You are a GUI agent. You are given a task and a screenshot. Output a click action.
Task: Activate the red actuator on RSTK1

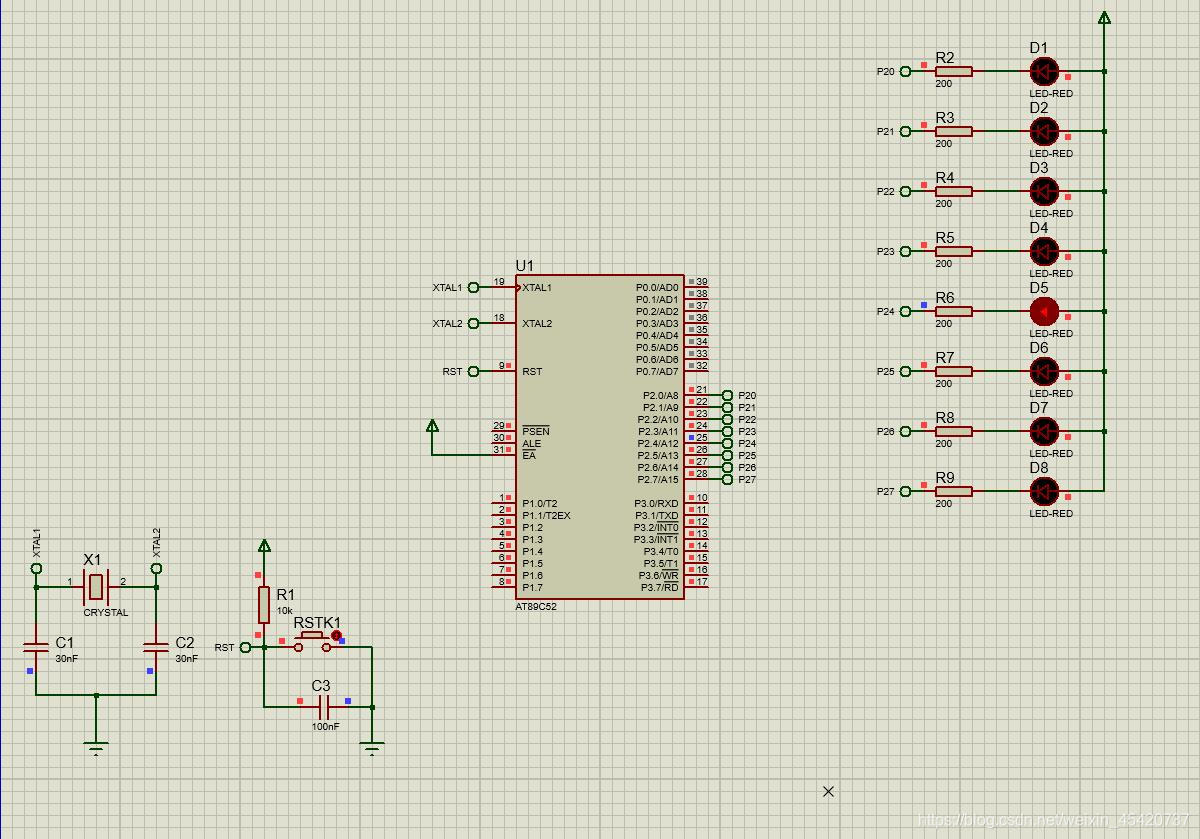point(337,635)
